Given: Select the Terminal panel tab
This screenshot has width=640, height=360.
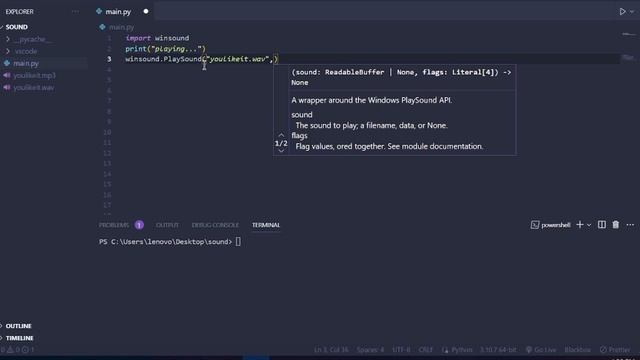Looking at the screenshot, I should [266, 225].
